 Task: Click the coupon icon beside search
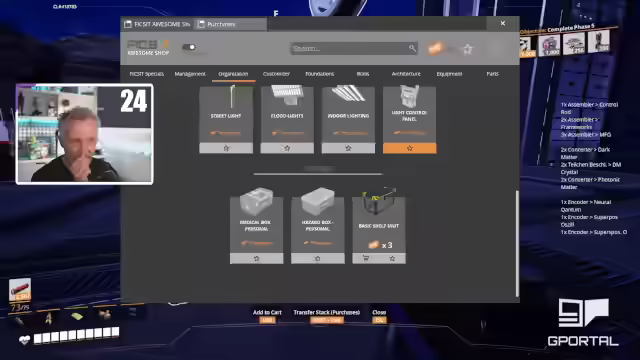tap(436, 49)
